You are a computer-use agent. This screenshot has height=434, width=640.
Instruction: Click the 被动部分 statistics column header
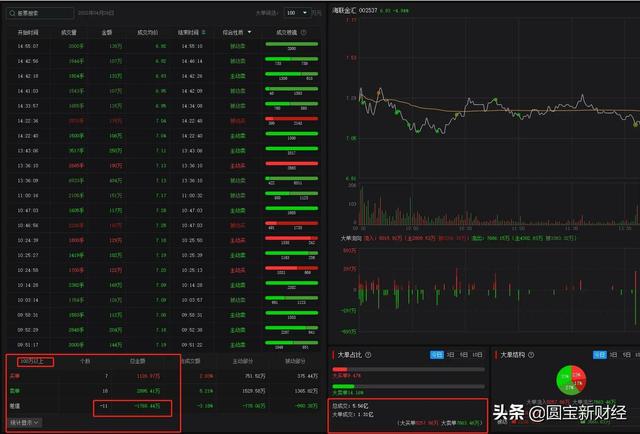pyautogui.click(x=295, y=361)
